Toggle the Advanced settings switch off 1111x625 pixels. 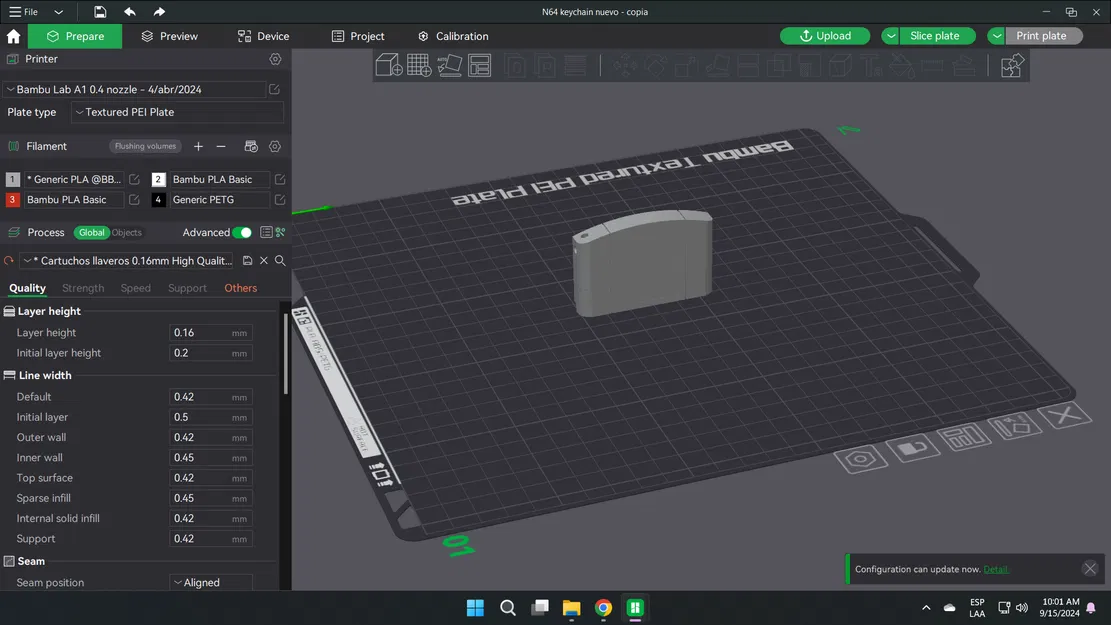coord(242,233)
